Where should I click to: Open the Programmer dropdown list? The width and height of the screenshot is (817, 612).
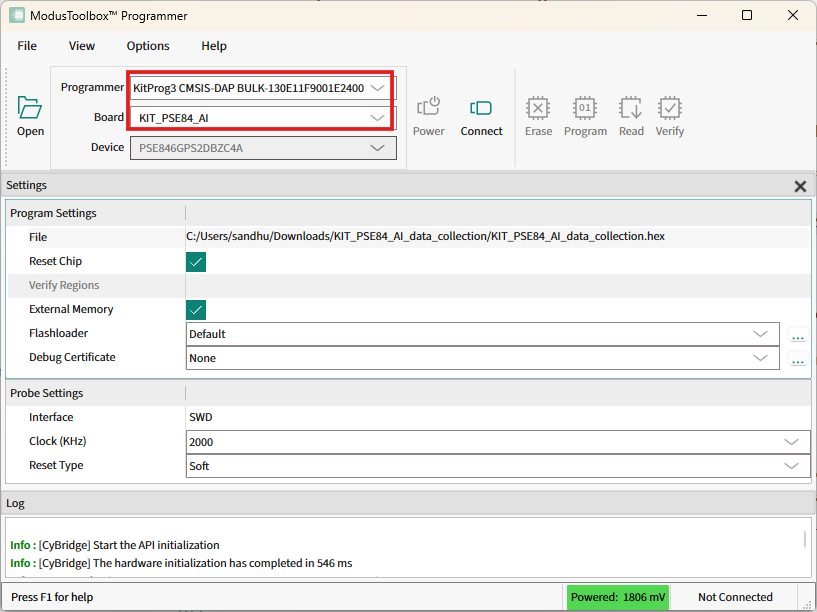[377, 88]
